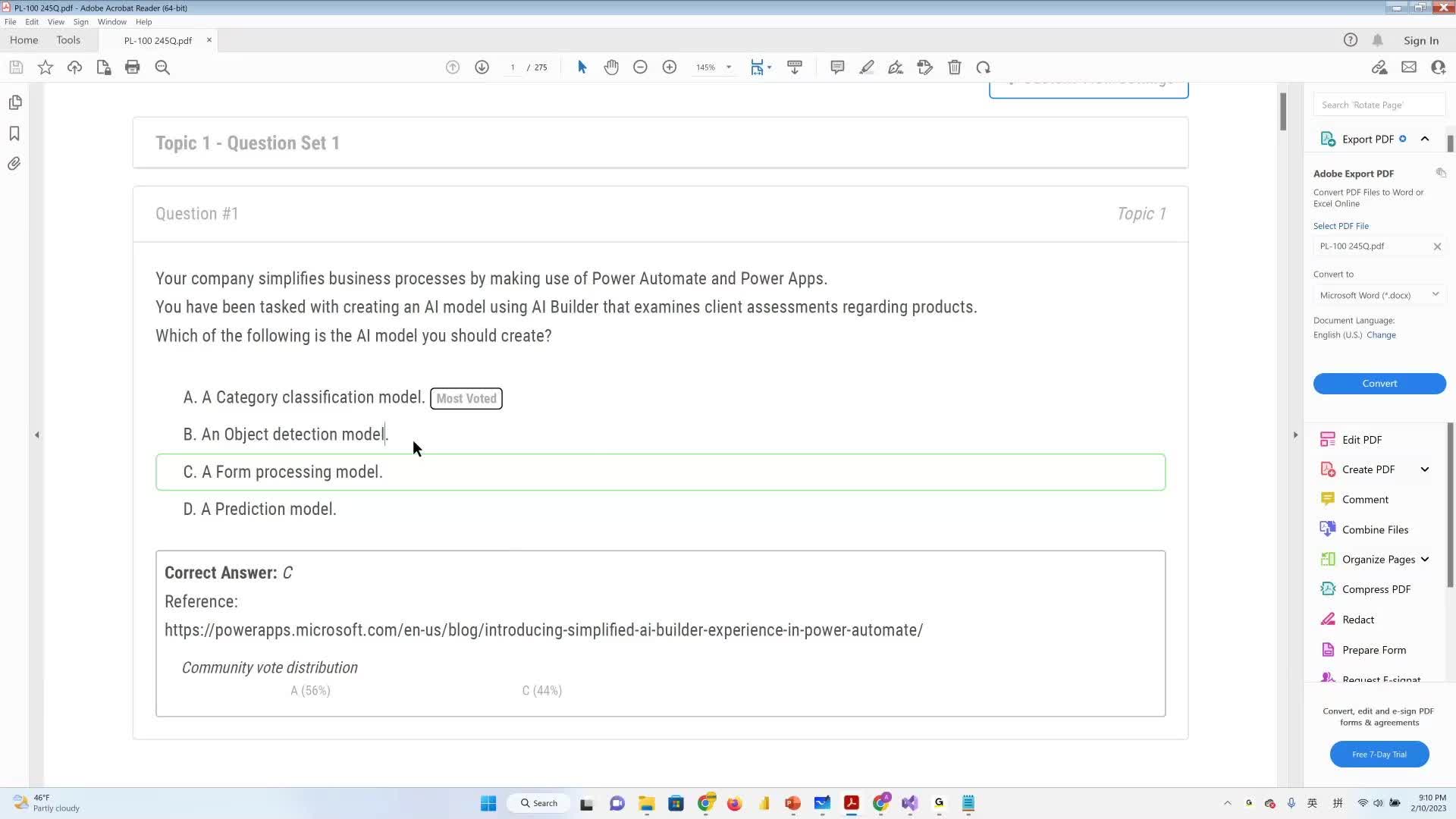Open the Windows Start menu
This screenshot has height=819, width=1456.
[488, 803]
